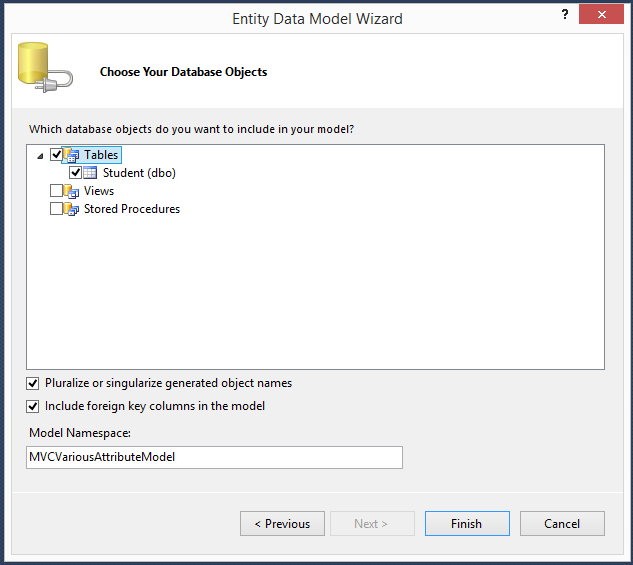Check the Stored Procedures checkbox

(x=56, y=209)
